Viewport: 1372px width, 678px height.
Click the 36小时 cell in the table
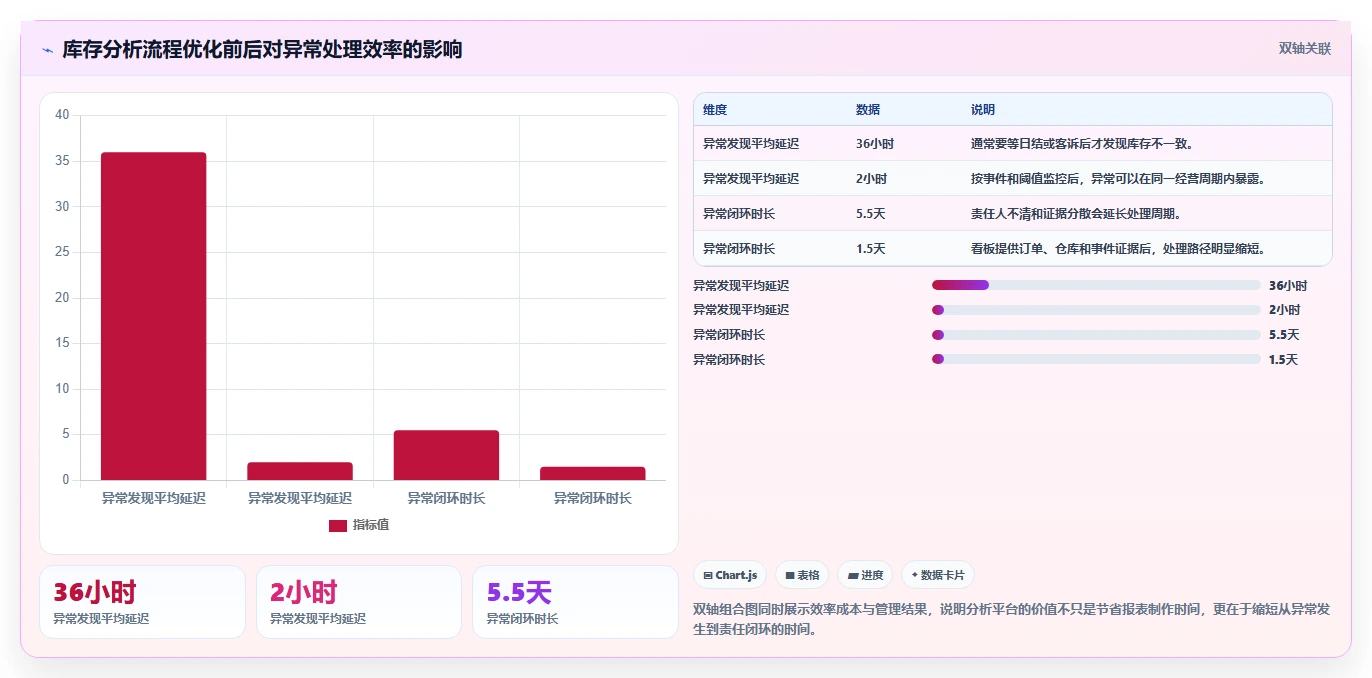[875, 144]
